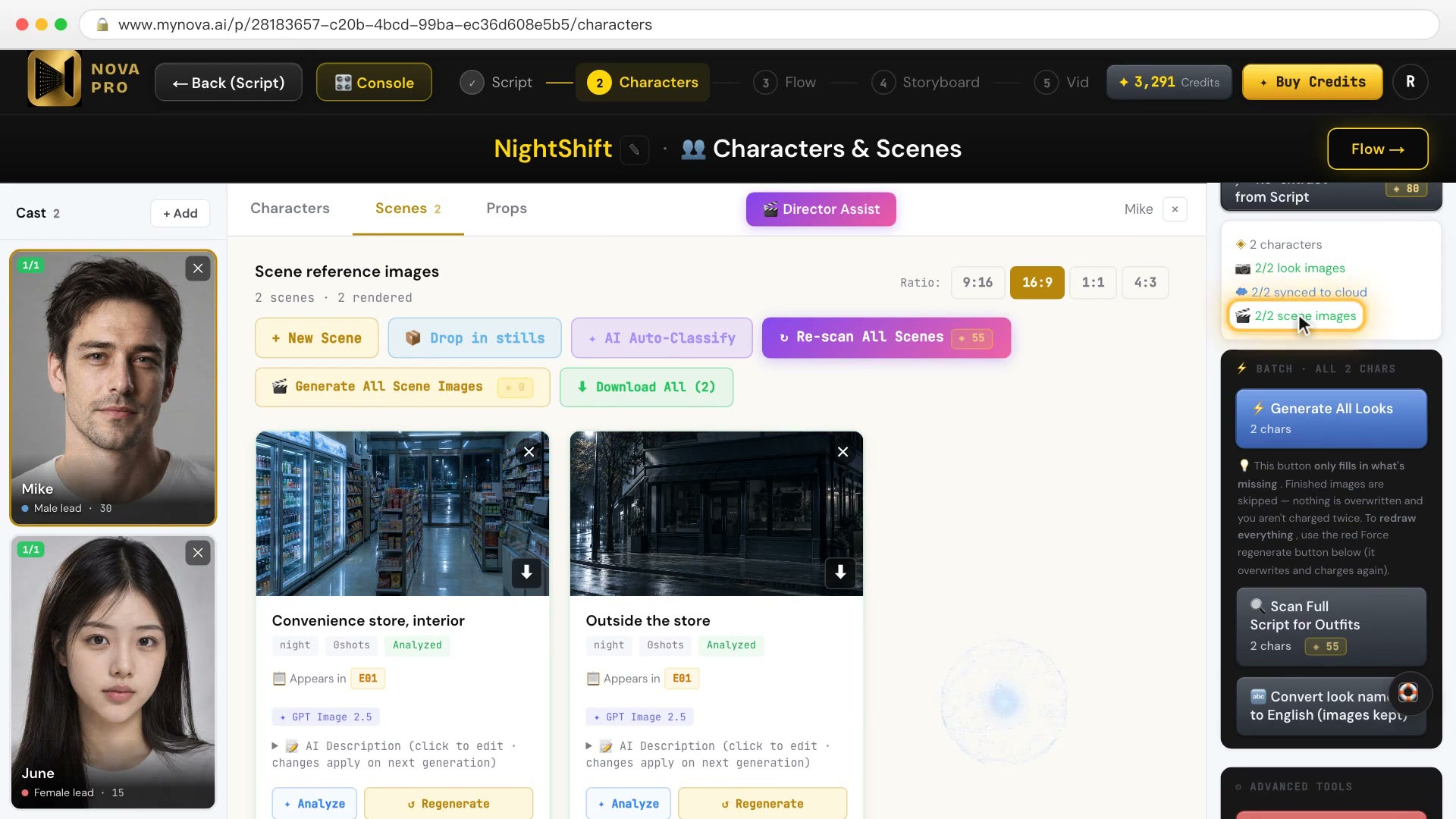Download the Outside the store image
Viewport: 1456px width, 819px height.
pyautogui.click(x=840, y=573)
